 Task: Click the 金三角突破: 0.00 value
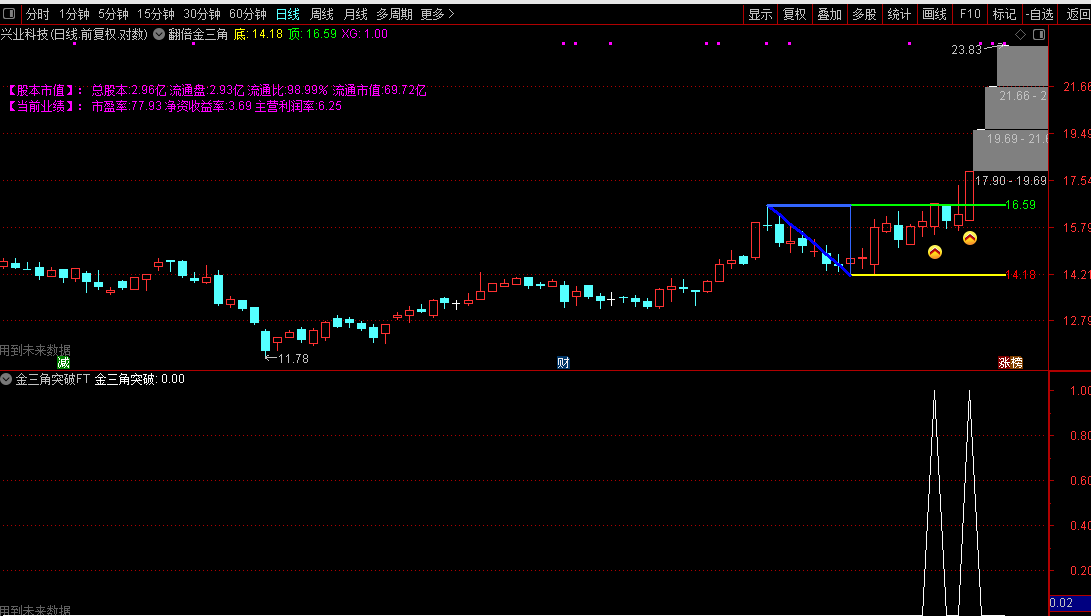pos(140,379)
